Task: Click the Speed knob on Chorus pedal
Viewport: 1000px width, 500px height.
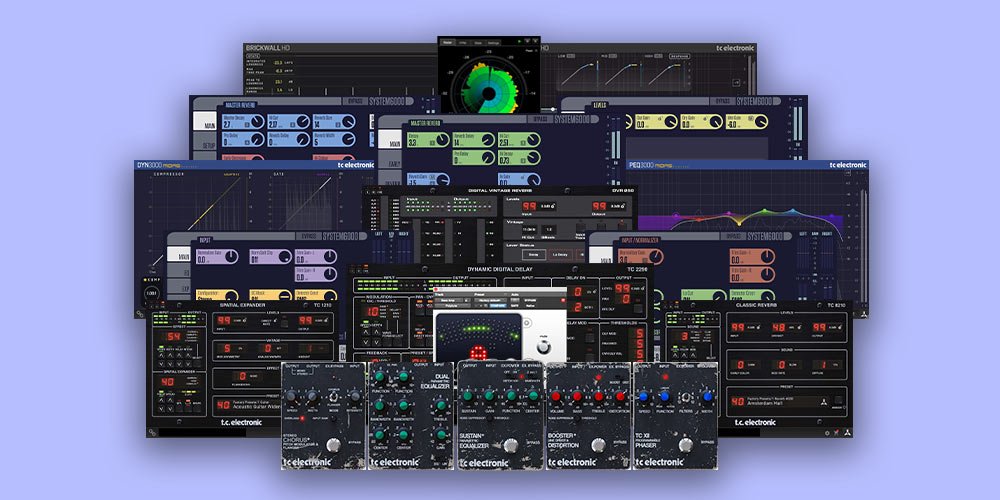Action: coord(291,396)
